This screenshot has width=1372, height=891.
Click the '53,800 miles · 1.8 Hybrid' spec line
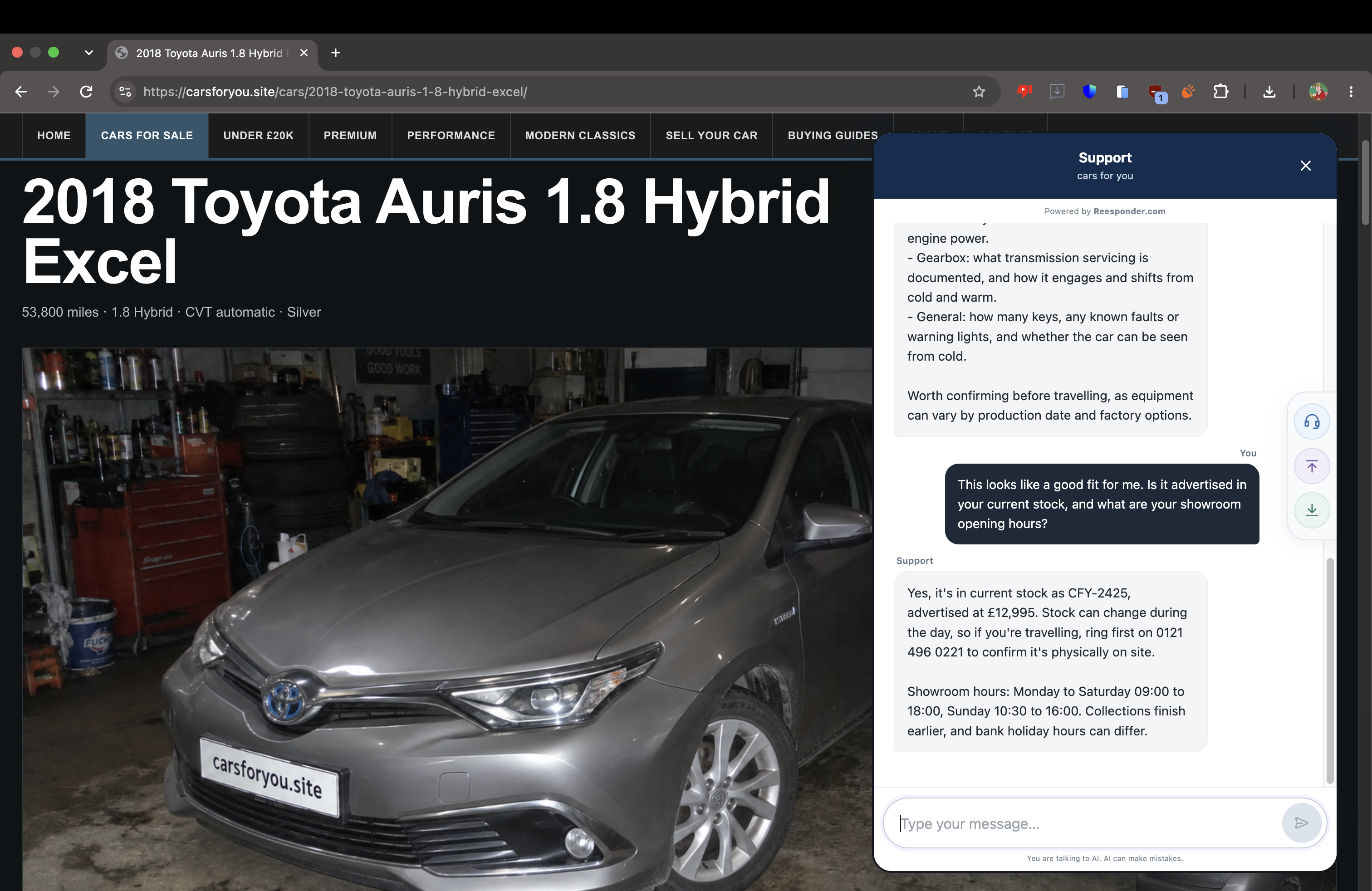coord(171,313)
